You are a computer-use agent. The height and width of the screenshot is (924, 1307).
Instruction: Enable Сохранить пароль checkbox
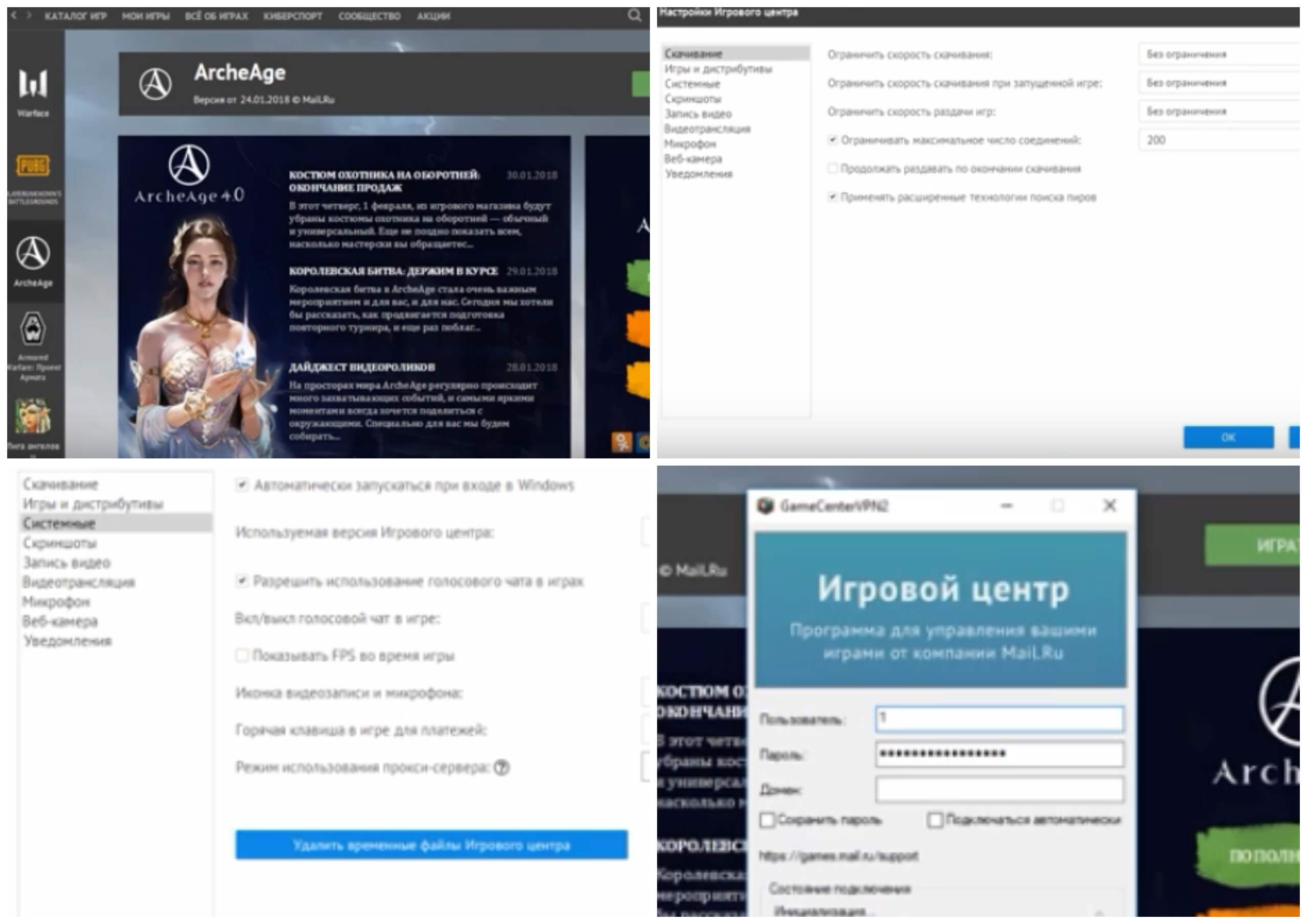click(x=767, y=820)
